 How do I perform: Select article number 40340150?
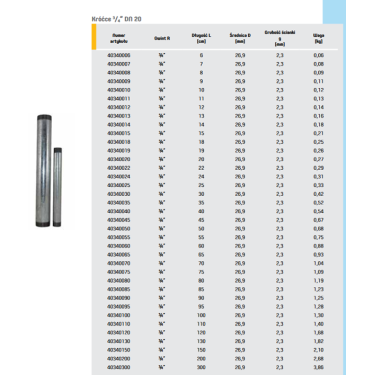[119, 350]
